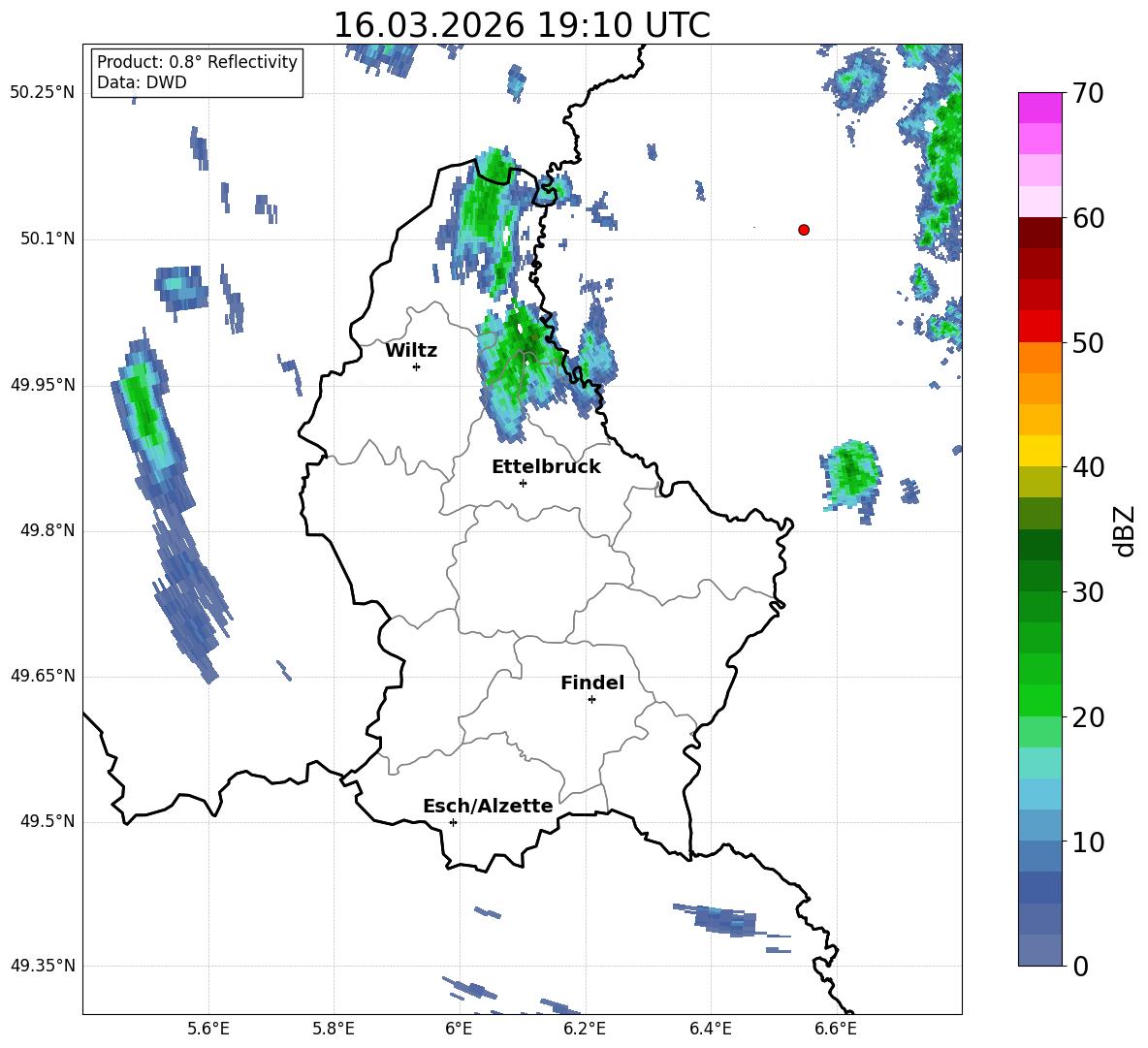This screenshot has height=1048, width=1148.
Task: Click the Findel station cross marker
Action: pos(591,700)
